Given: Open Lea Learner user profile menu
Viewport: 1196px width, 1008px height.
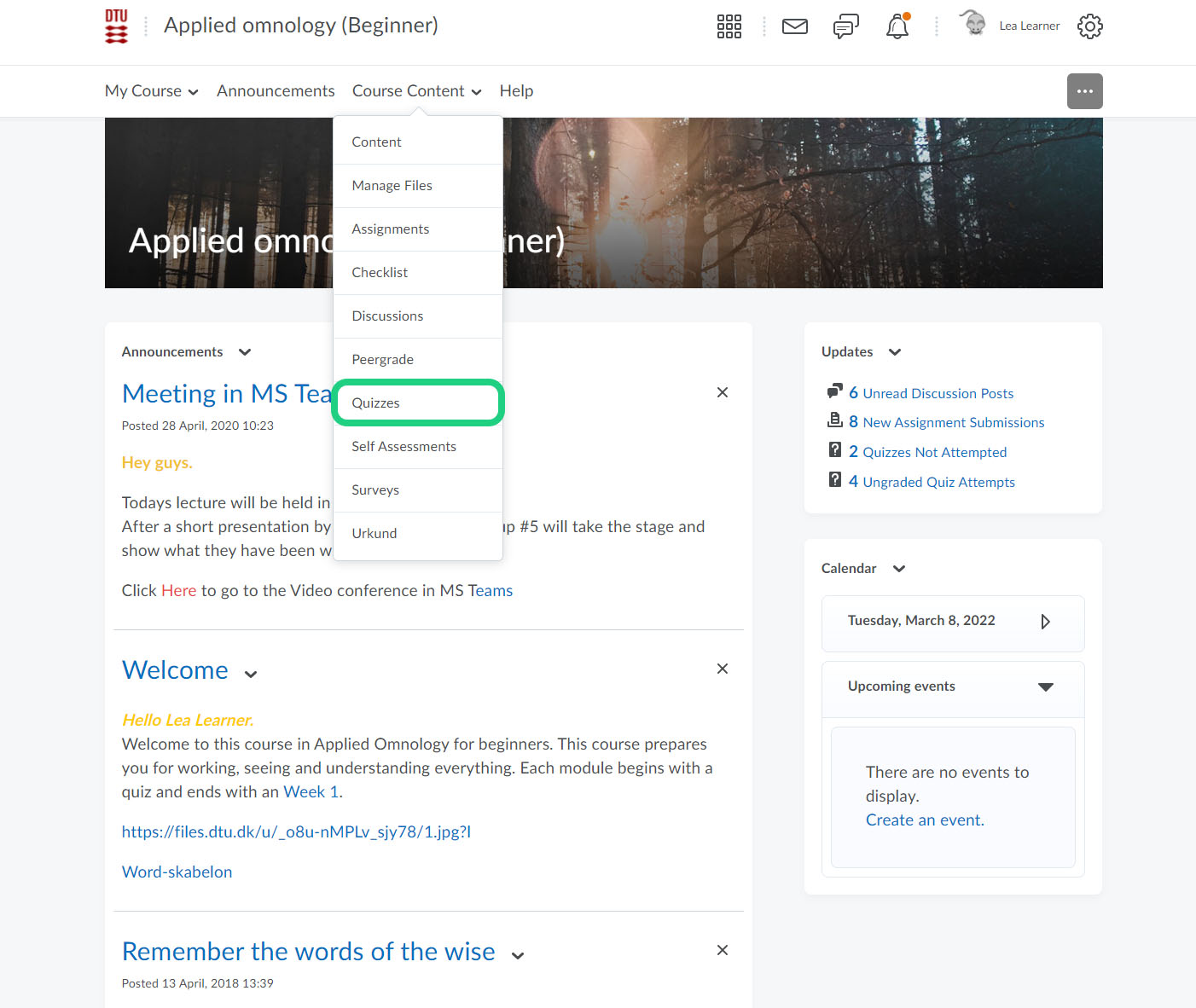Looking at the screenshot, I should (1012, 26).
